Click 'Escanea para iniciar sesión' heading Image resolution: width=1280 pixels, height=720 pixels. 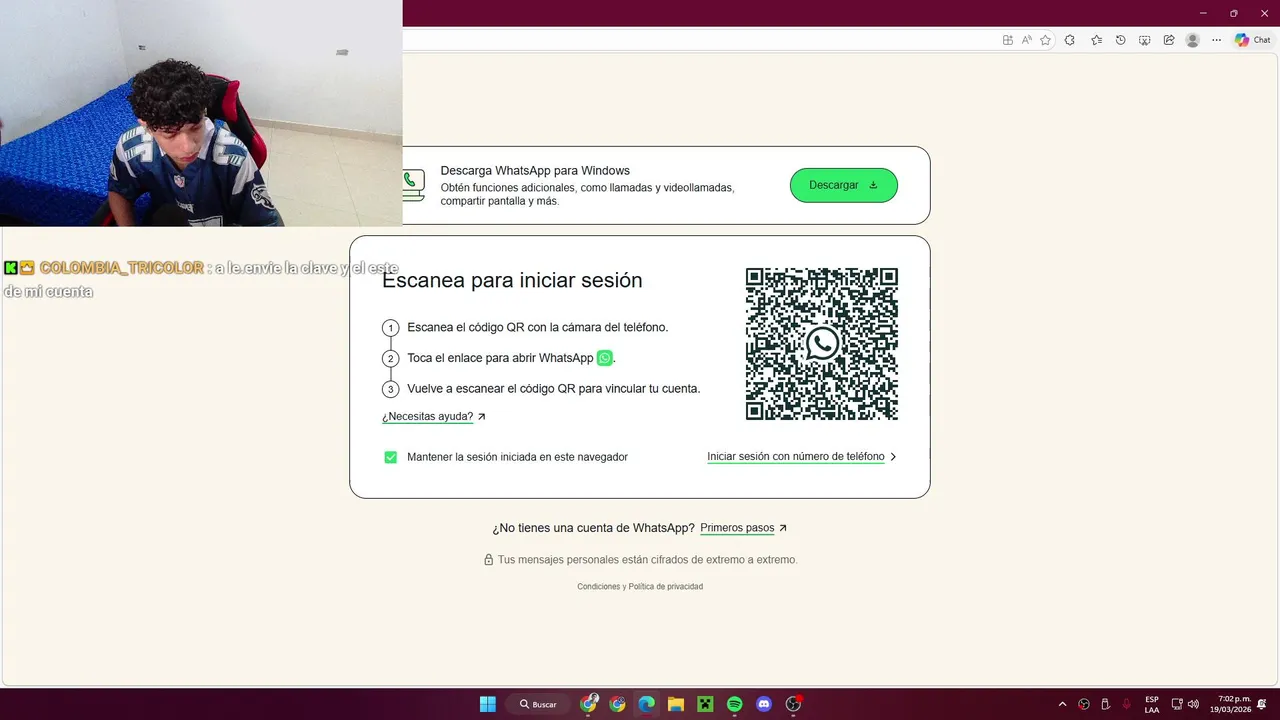pos(512,281)
